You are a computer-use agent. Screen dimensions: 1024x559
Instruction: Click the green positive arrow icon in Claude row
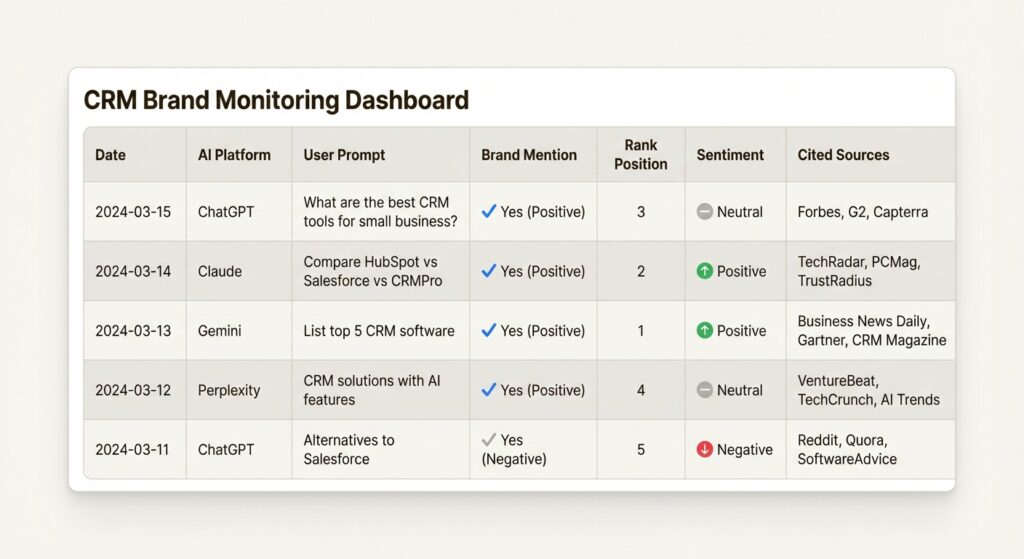point(705,271)
